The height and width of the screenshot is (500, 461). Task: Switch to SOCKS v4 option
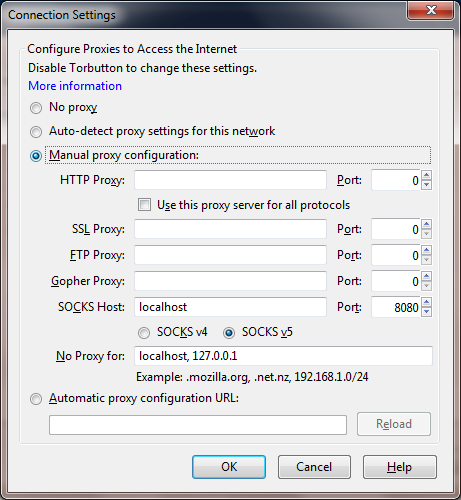click(144, 333)
